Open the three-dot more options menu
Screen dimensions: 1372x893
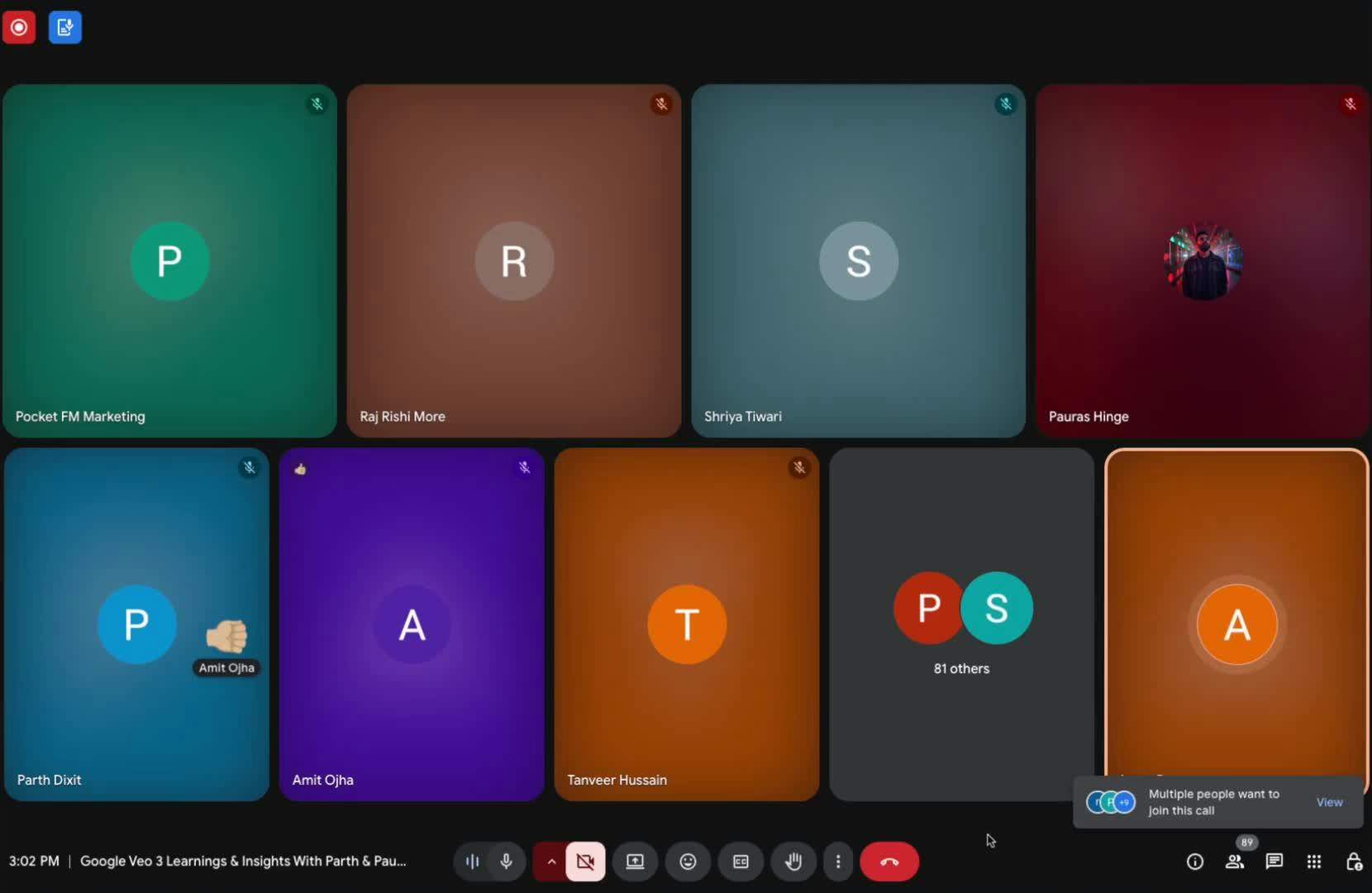click(x=838, y=862)
